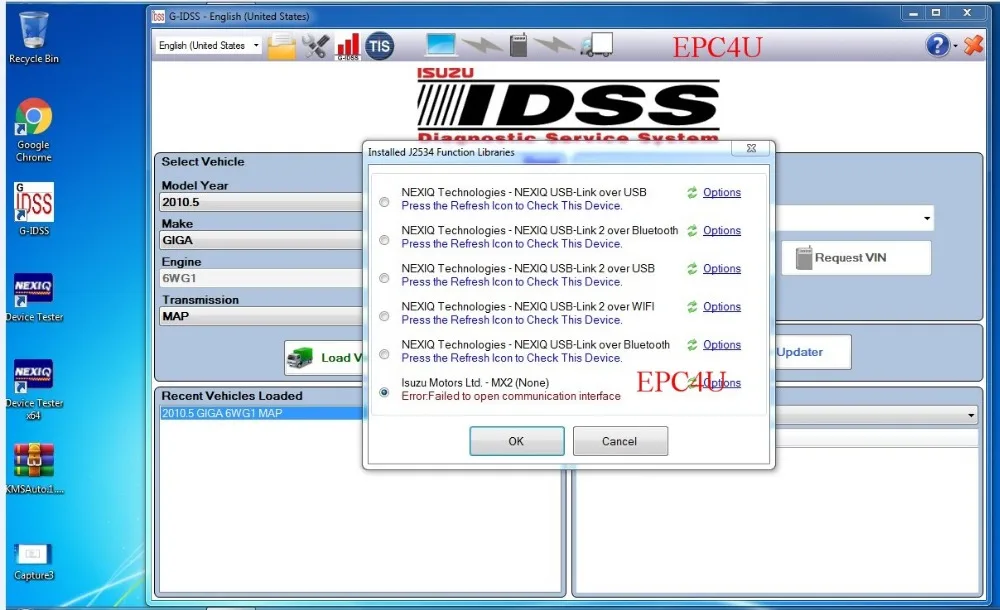Open the folder icon in G-IDSS toolbar
The image size is (1000, 610).
(281, 46)
